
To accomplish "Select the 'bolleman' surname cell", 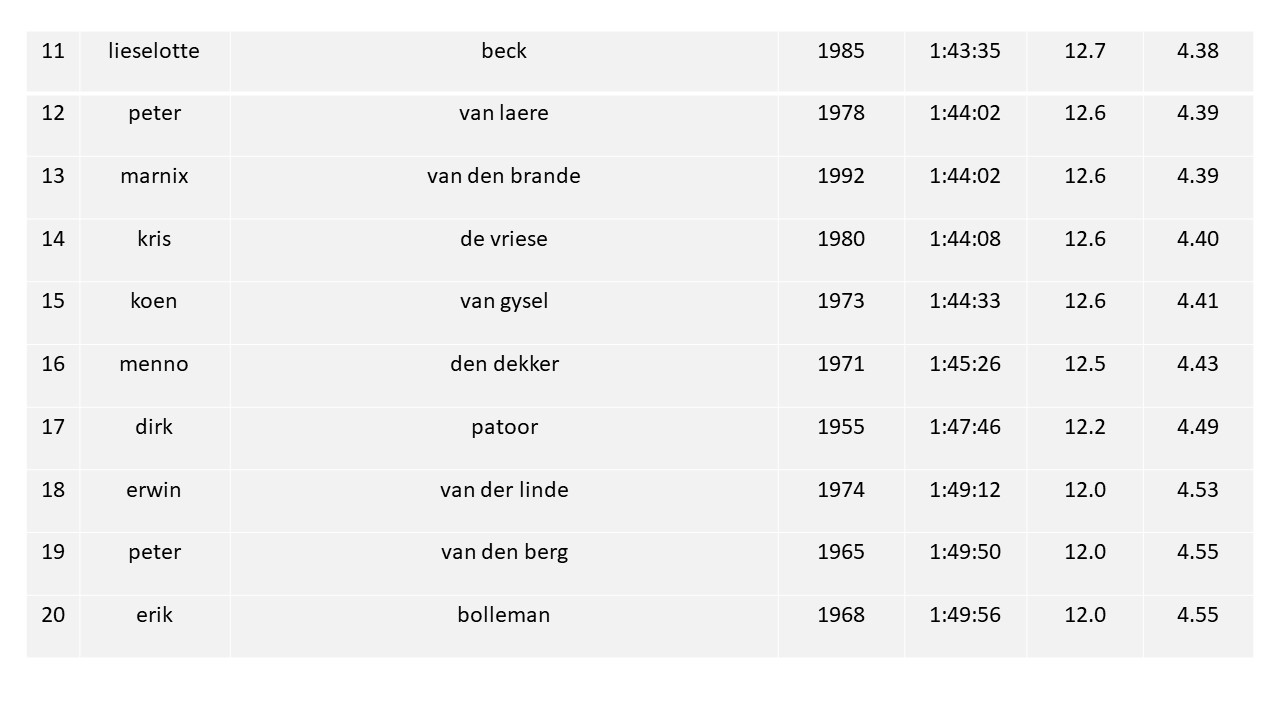I will 504,627.
